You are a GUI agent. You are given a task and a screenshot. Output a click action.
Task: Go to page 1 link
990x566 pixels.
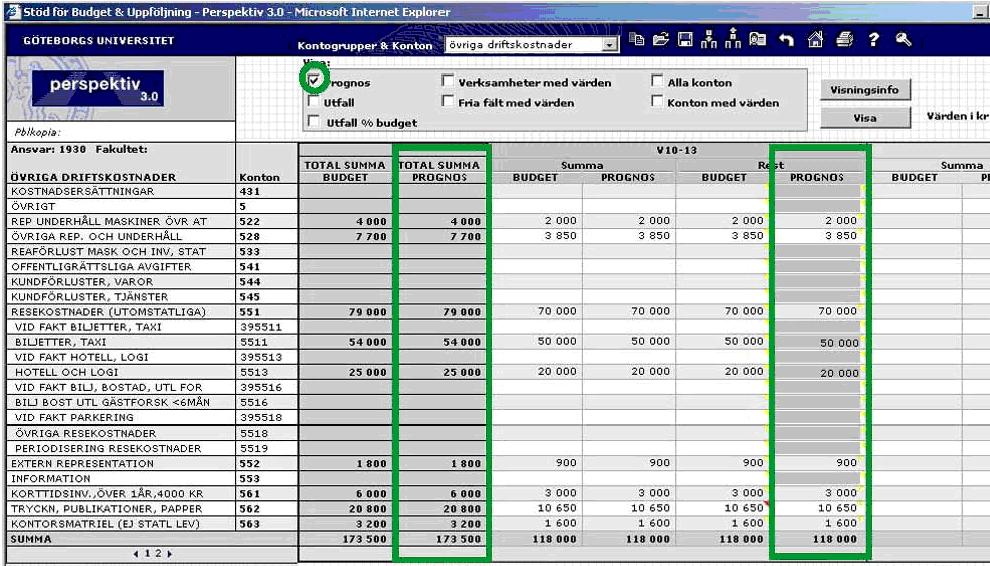pyautogui.click(x=148, y=554)
